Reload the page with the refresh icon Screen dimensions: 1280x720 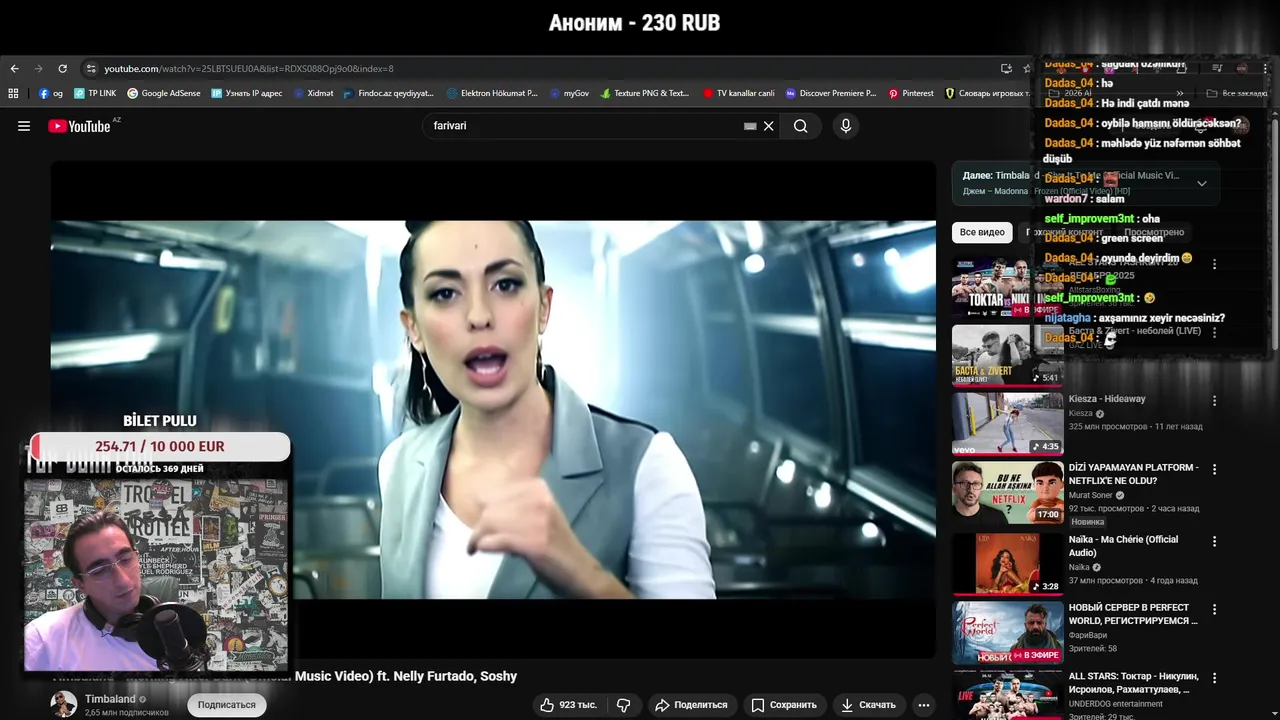tap(62, 69)
